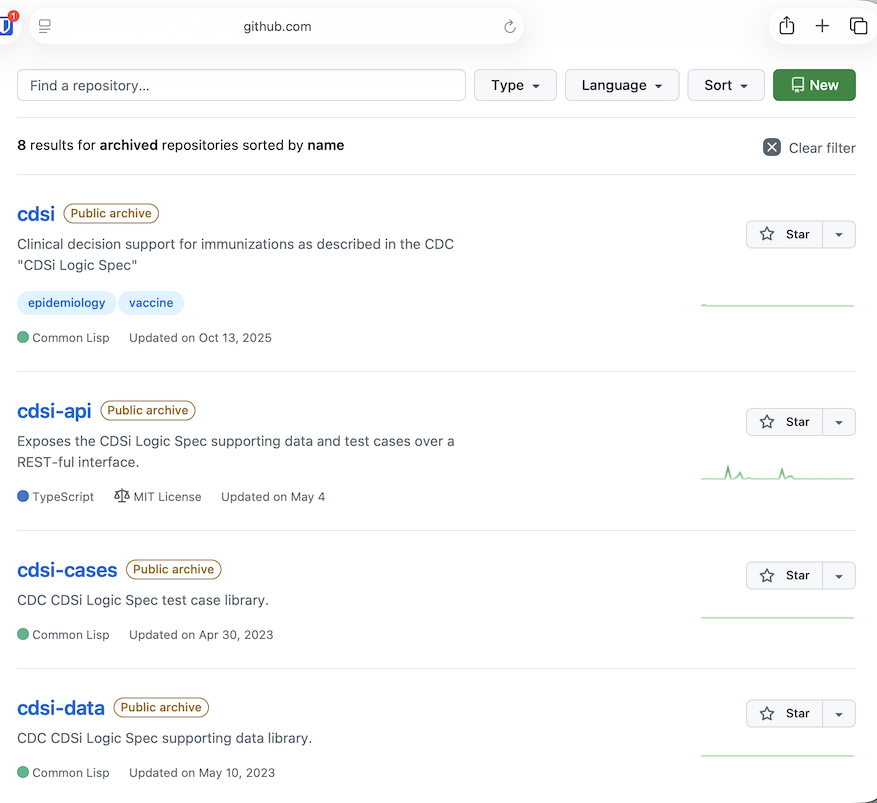The image size is (877, 803).
Task: Clear the archived filter via X icon
Action: 772,148
